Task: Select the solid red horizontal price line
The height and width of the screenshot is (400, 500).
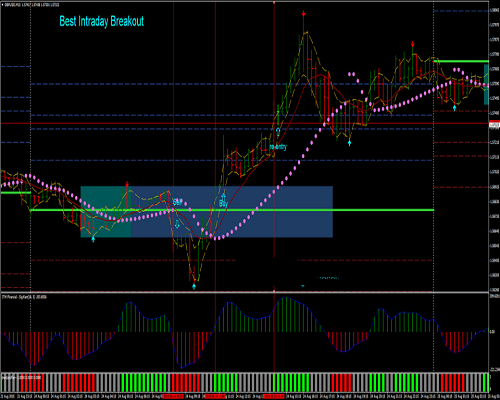Action: (245, 123)
